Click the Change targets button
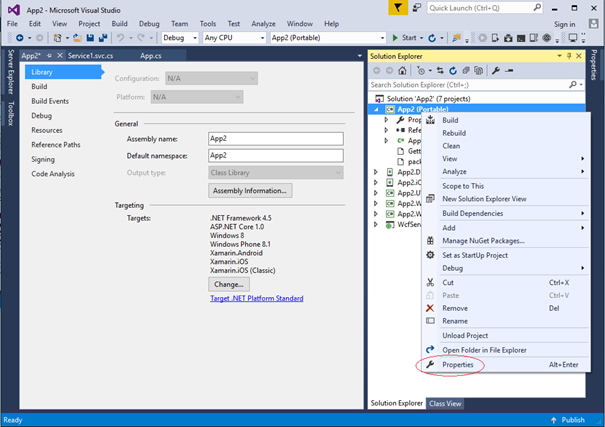Screen dimensions: 605x427 click(229, 284)
